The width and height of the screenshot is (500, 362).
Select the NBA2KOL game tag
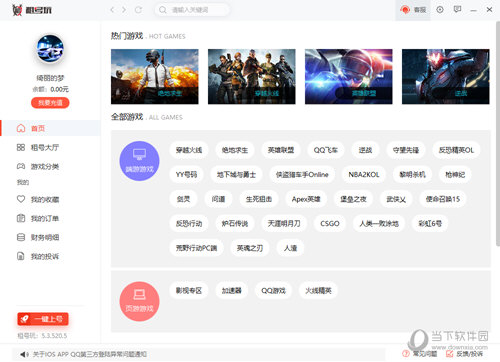point(364,174)
